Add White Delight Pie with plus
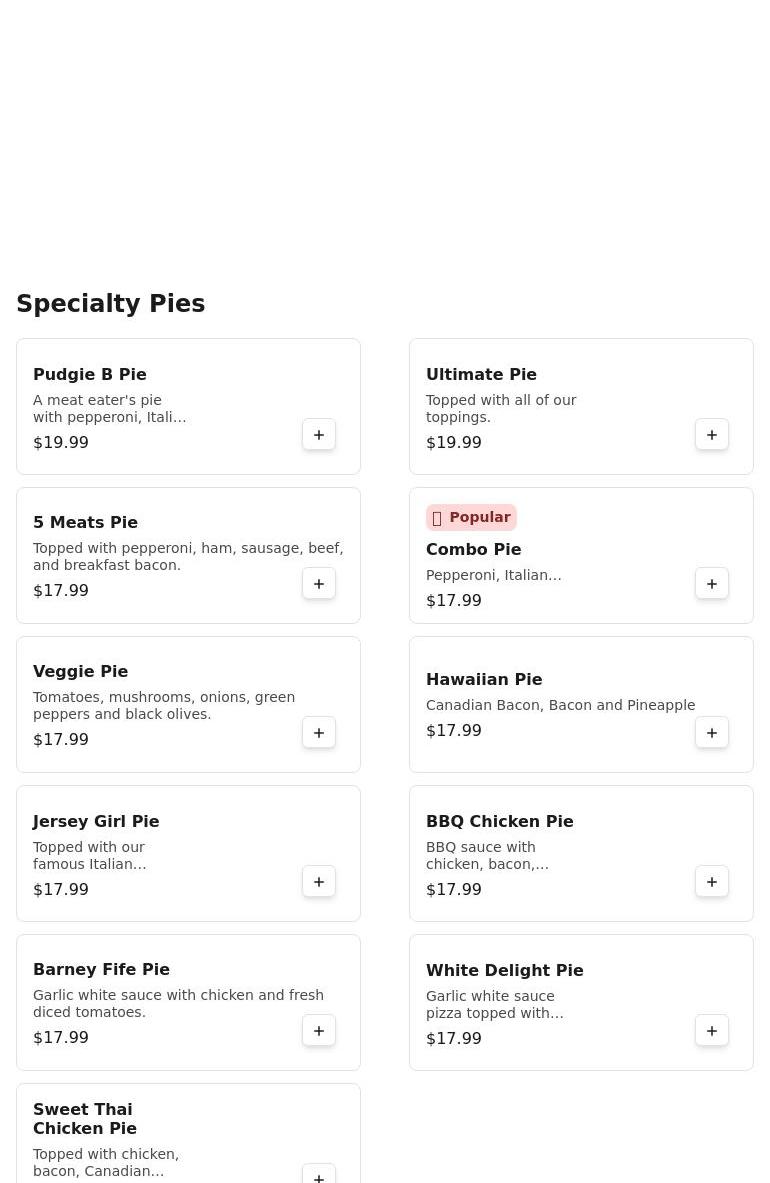Screen dimensions: 770x1183 tap(712, 1031)
